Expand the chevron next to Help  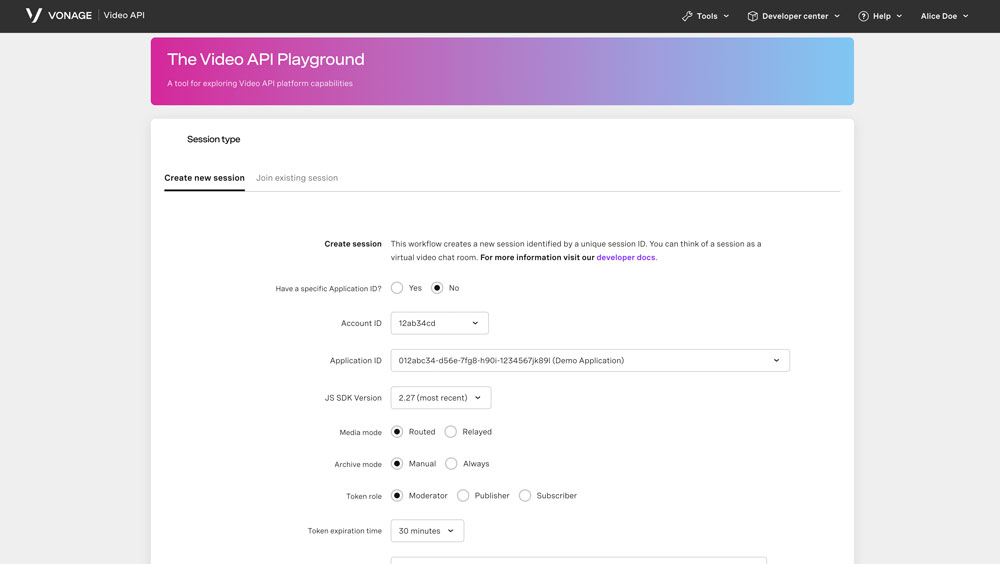click(899, 16)
